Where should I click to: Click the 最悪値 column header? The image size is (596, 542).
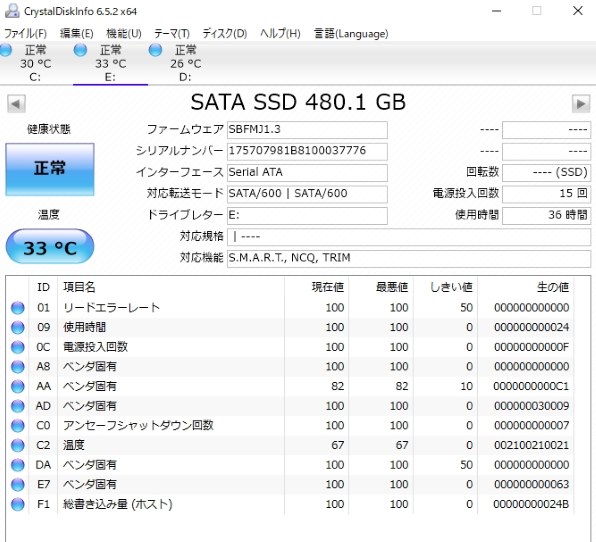[x=380, y=287]
